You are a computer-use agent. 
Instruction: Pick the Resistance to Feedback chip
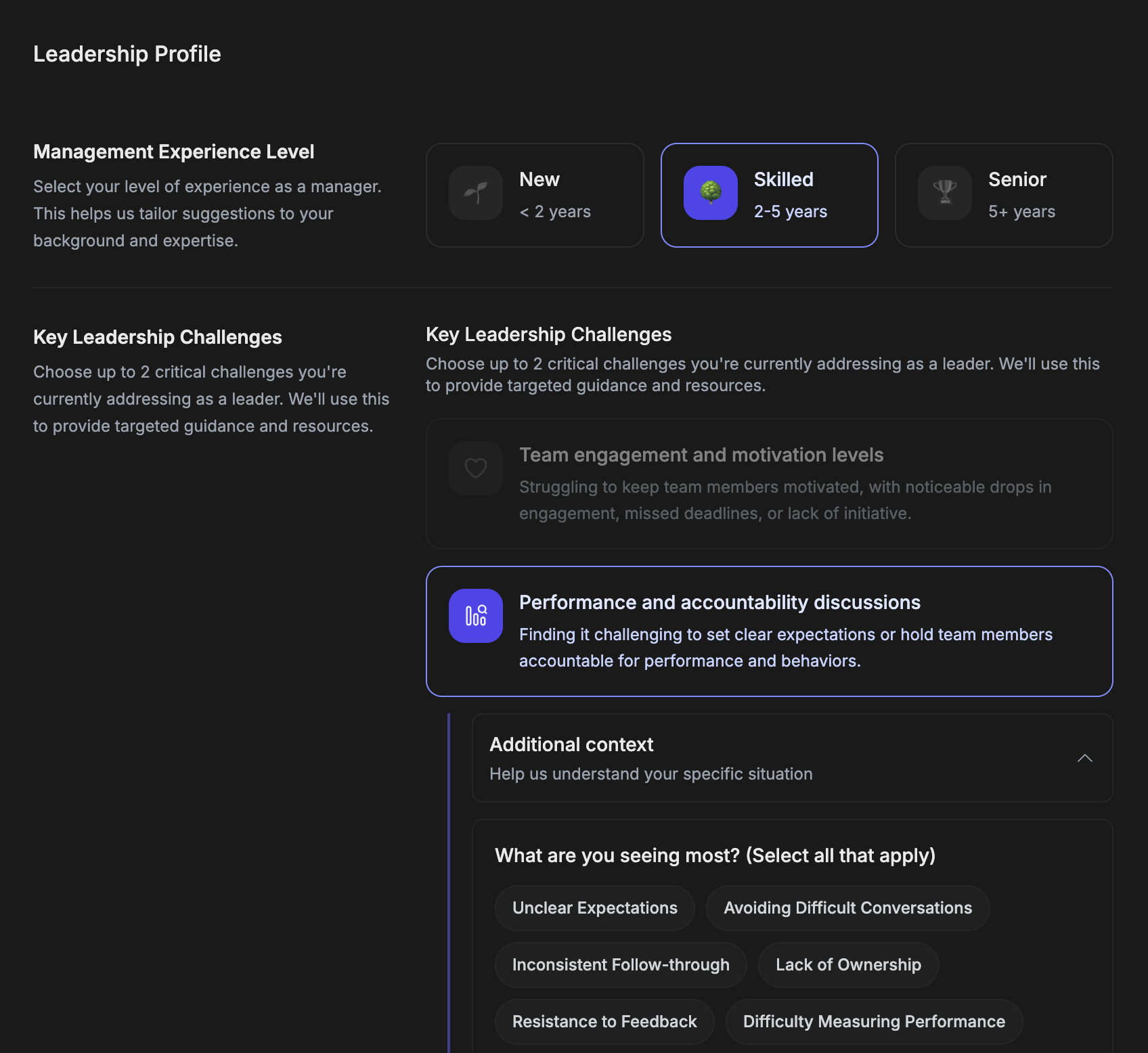tap(604, 1022)
